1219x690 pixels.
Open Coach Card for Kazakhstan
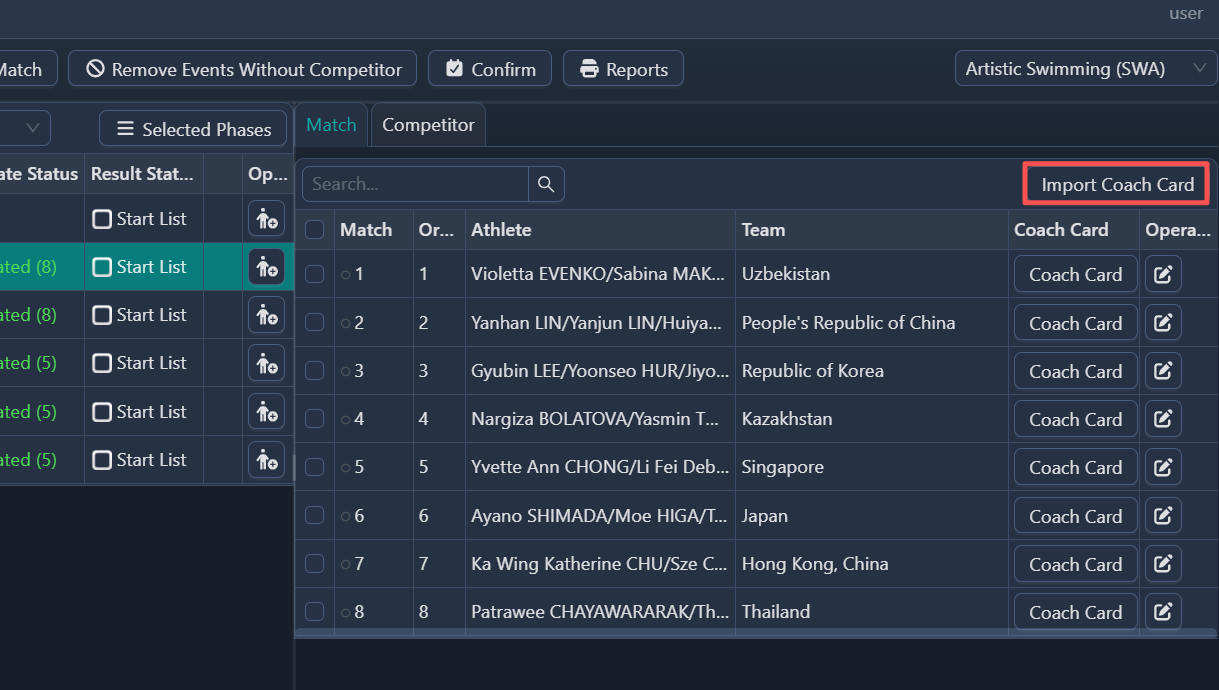point(1075,419)
